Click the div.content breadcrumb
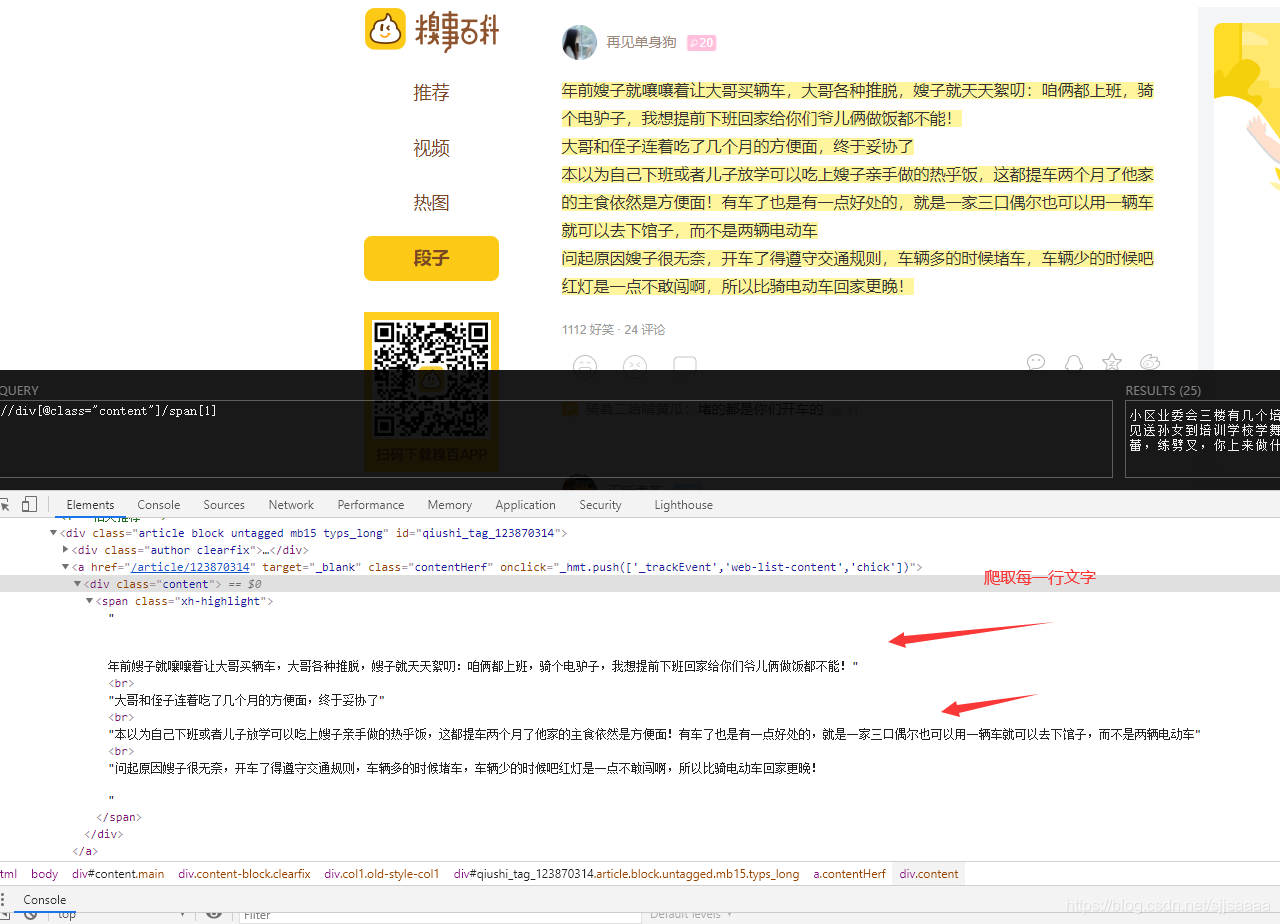1280x924 pixels. [x=929, y=874]
